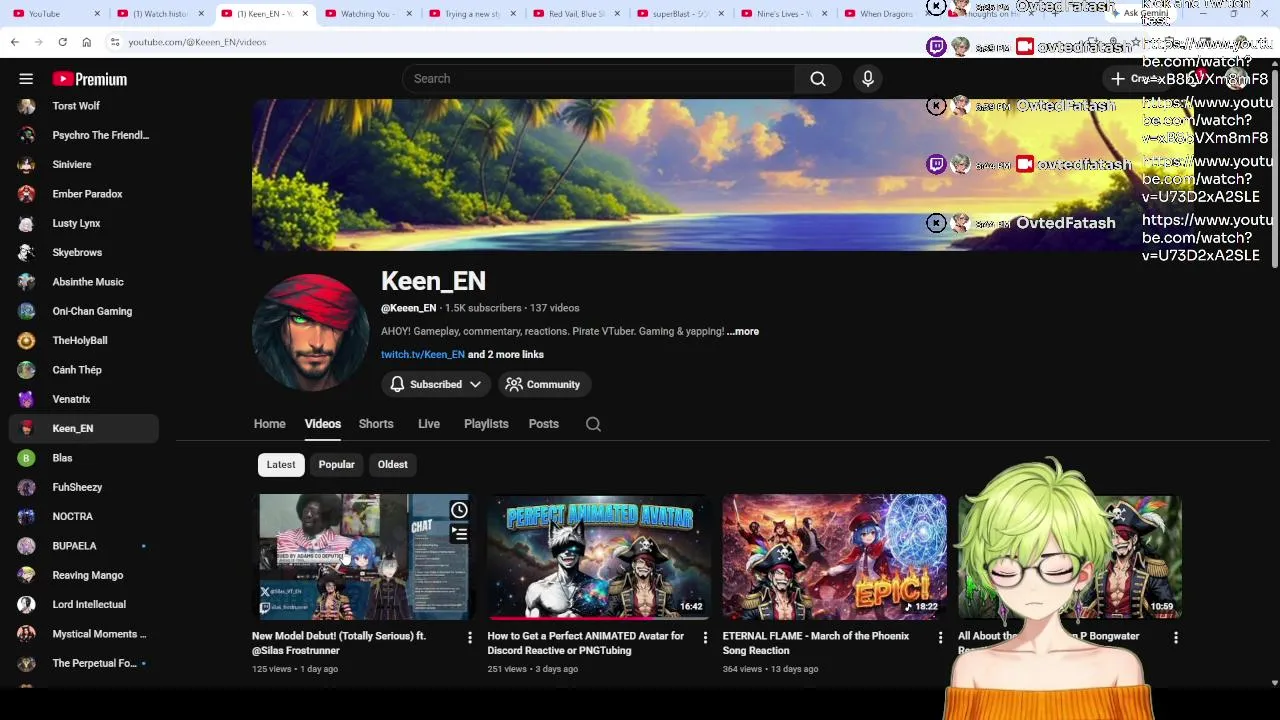
Task: Close the first YouTube browser tab
Action: [x=97, y=14]
